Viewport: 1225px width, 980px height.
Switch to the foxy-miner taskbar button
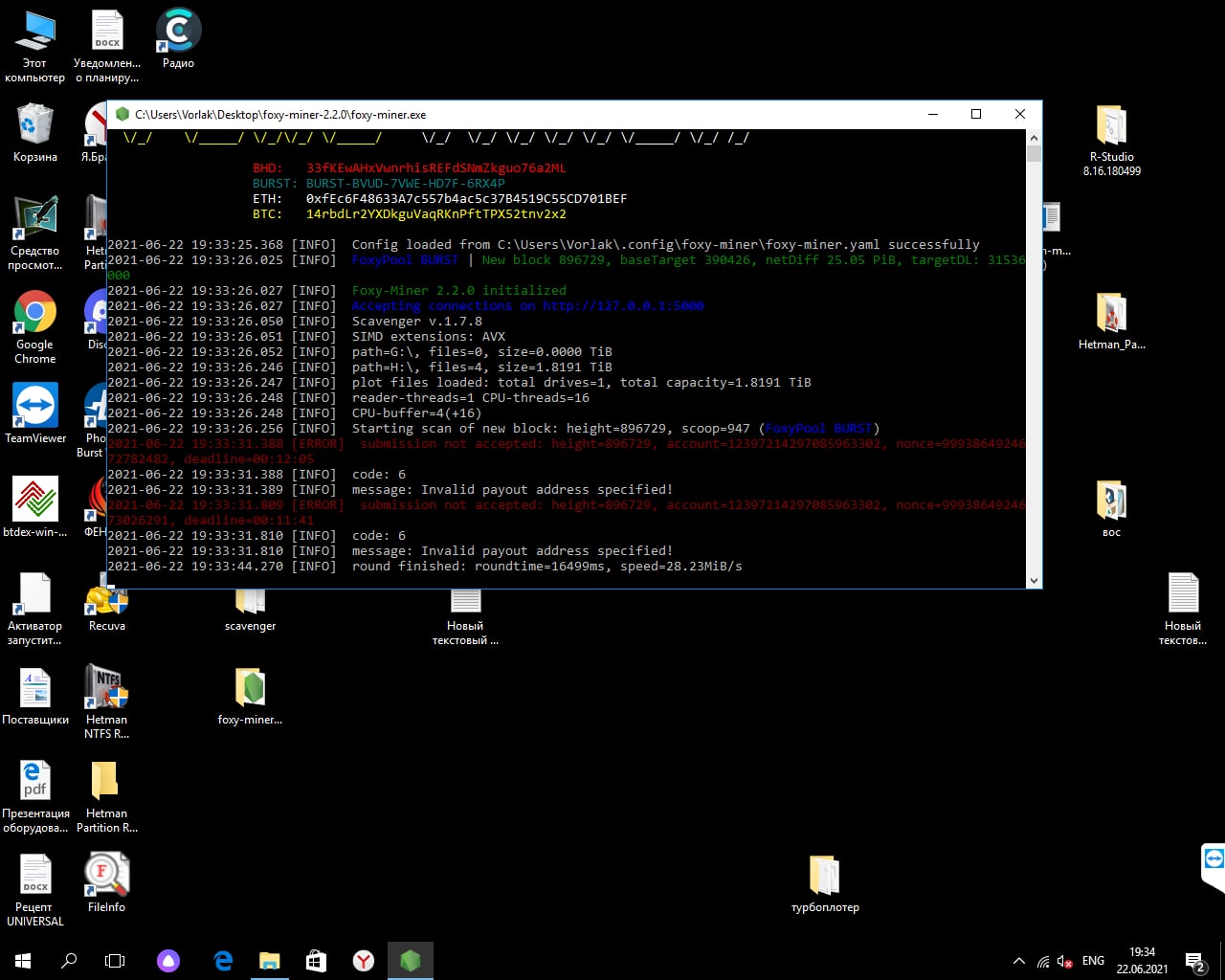click(411, 960)
